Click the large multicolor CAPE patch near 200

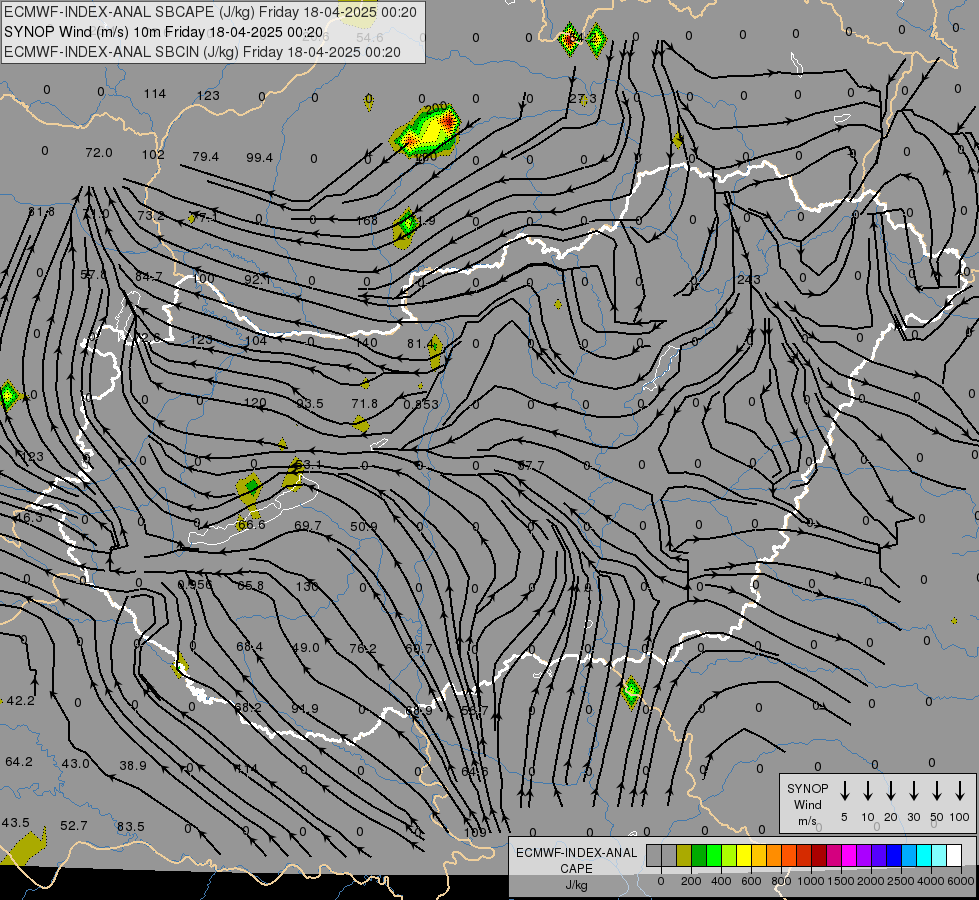[426, 132]
